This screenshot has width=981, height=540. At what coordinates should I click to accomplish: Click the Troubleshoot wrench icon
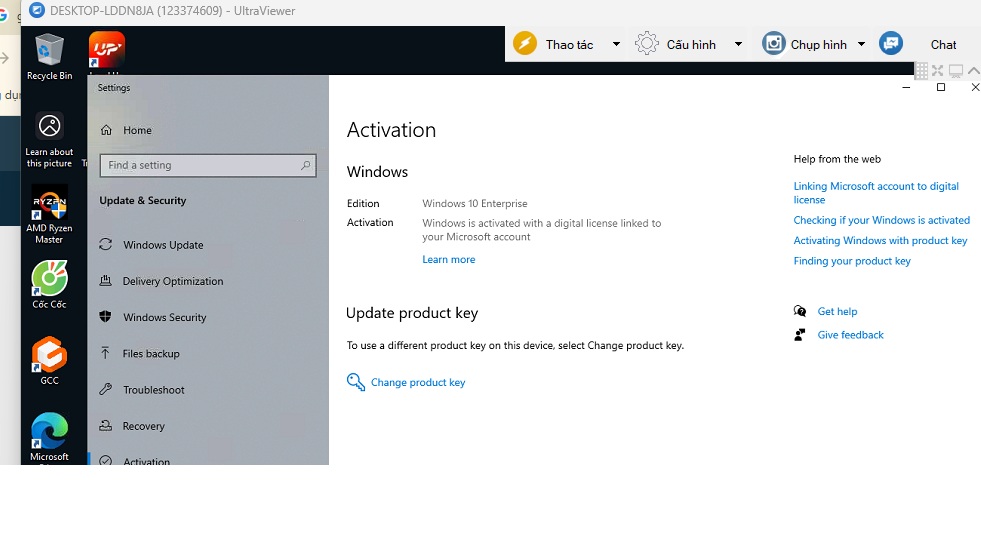[106, 389]
